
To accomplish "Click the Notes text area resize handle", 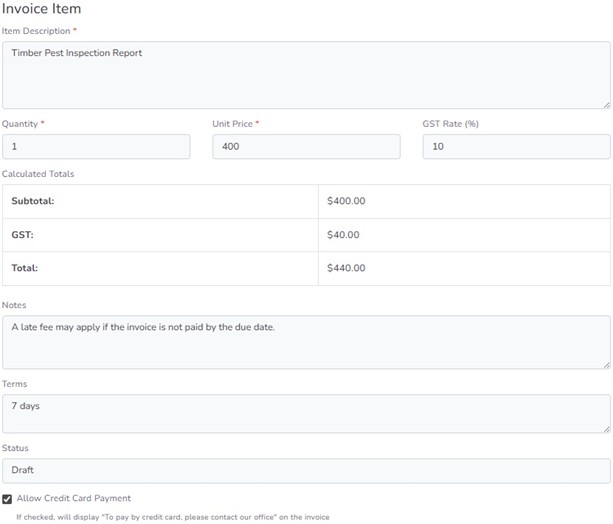I will 606,364.
